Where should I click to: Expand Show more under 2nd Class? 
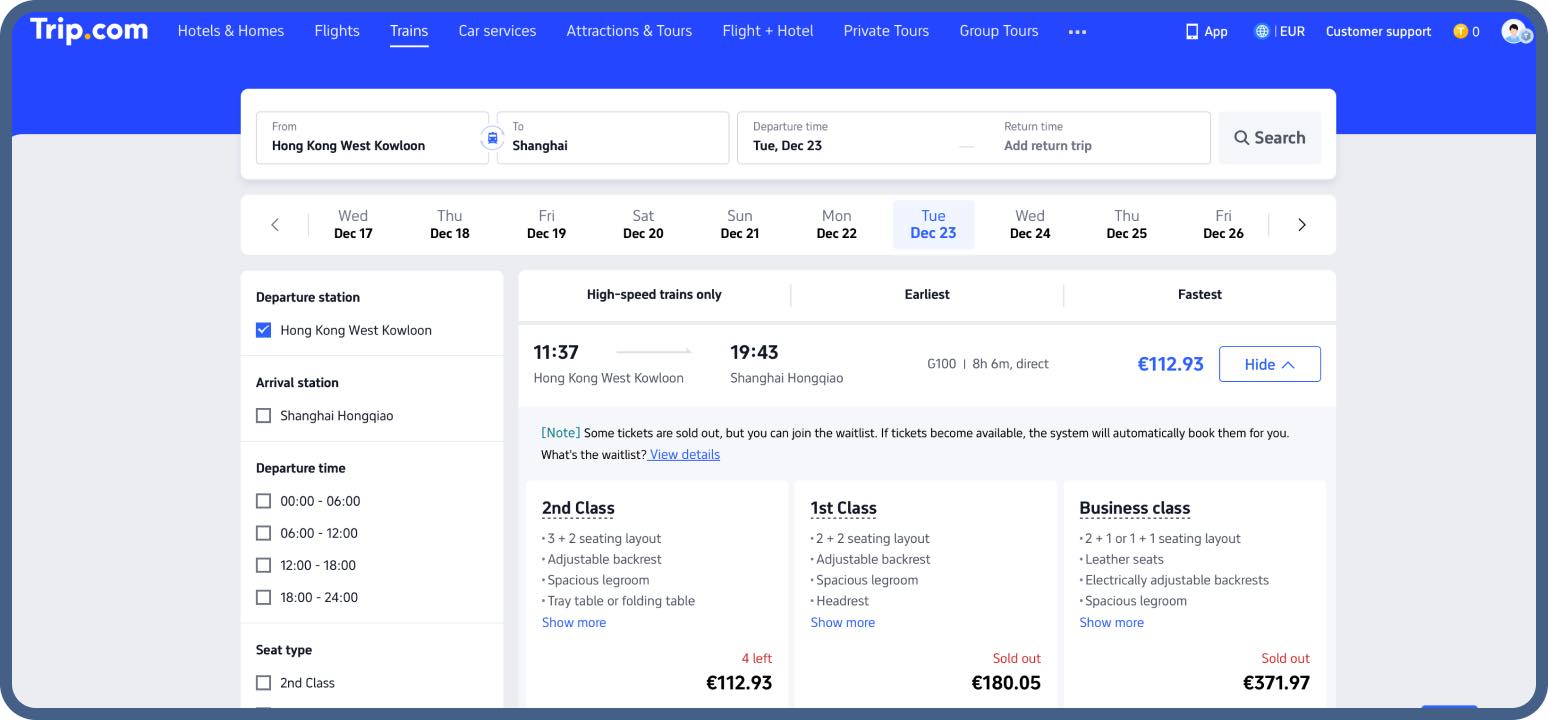574,622
